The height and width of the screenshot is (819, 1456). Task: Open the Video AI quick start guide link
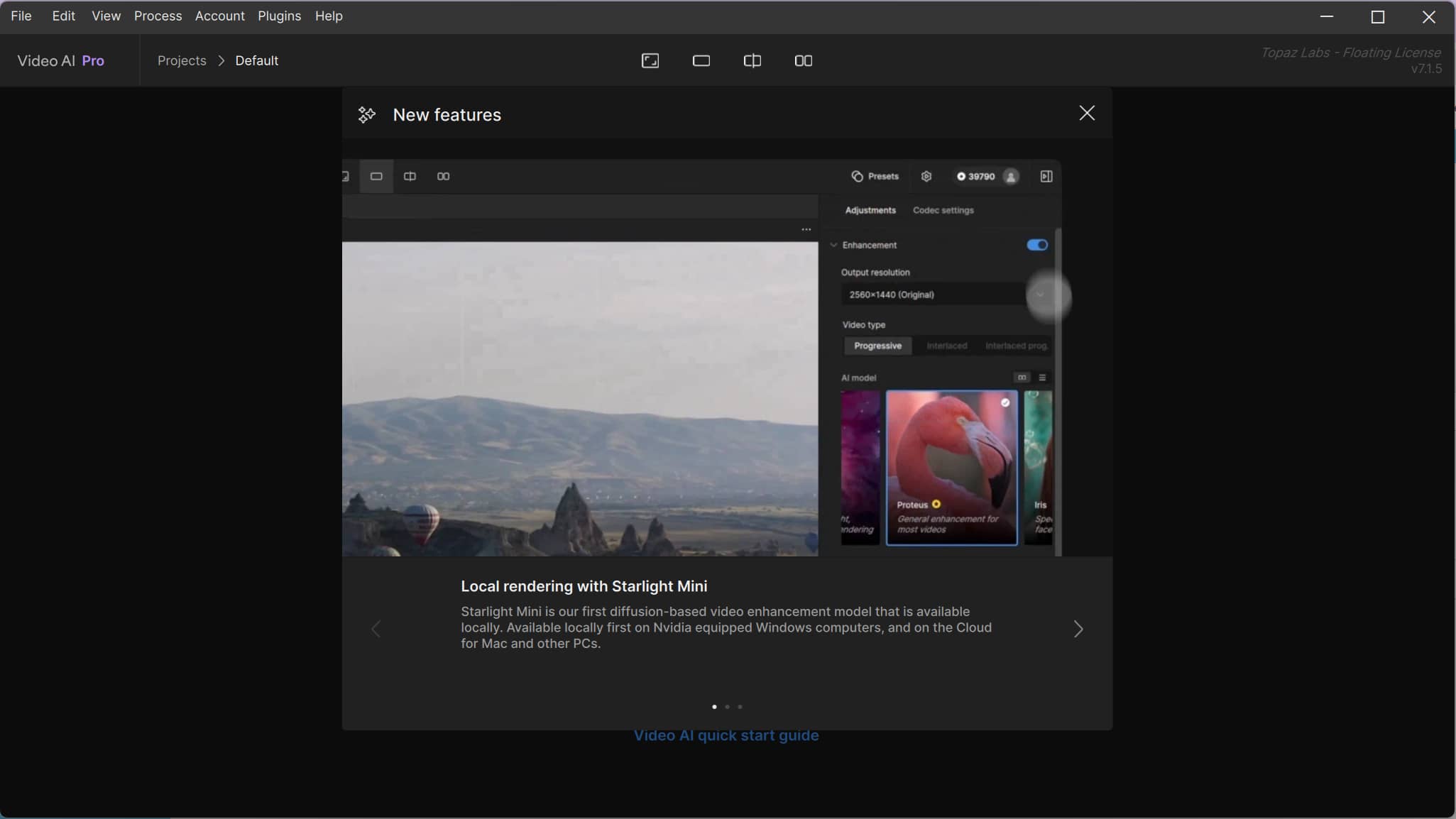pos(726,736)
